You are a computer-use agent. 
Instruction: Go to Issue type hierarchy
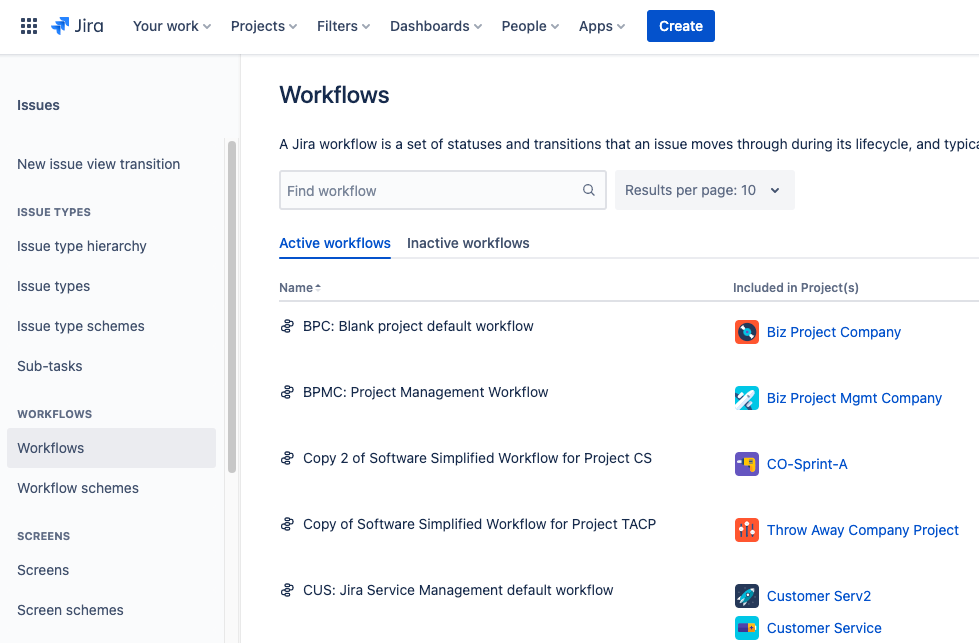[82, 247]
